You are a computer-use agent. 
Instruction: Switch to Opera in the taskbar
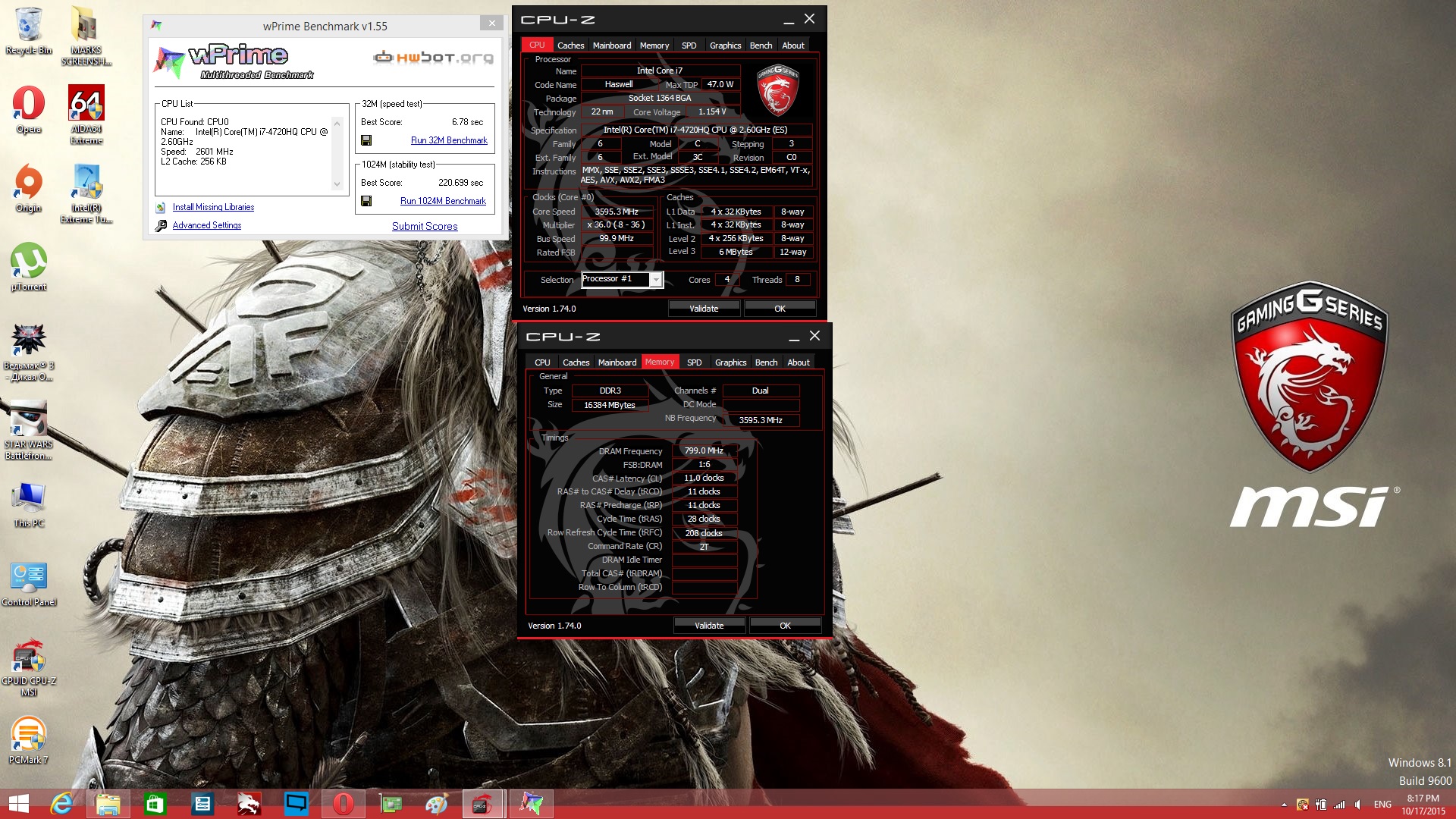pyautogui.click(x=343, y=804)
